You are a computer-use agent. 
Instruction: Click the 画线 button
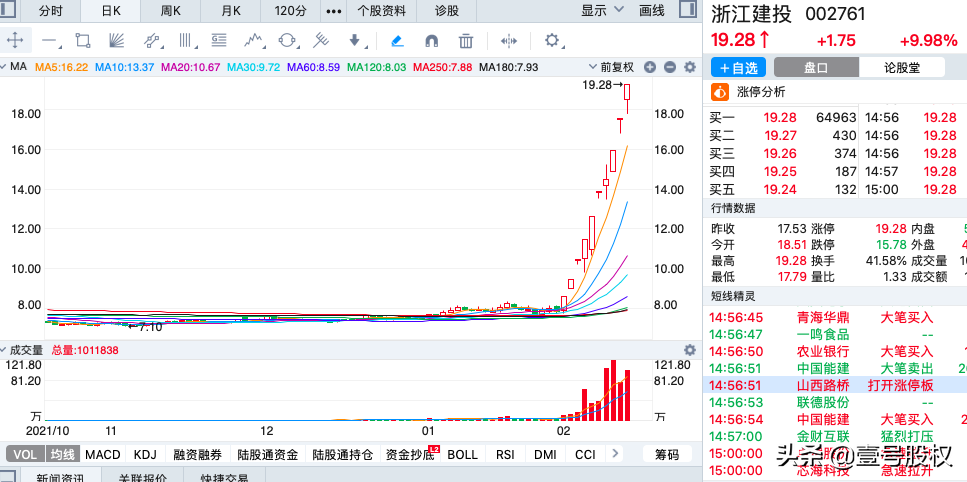click(x=652, y=10)
